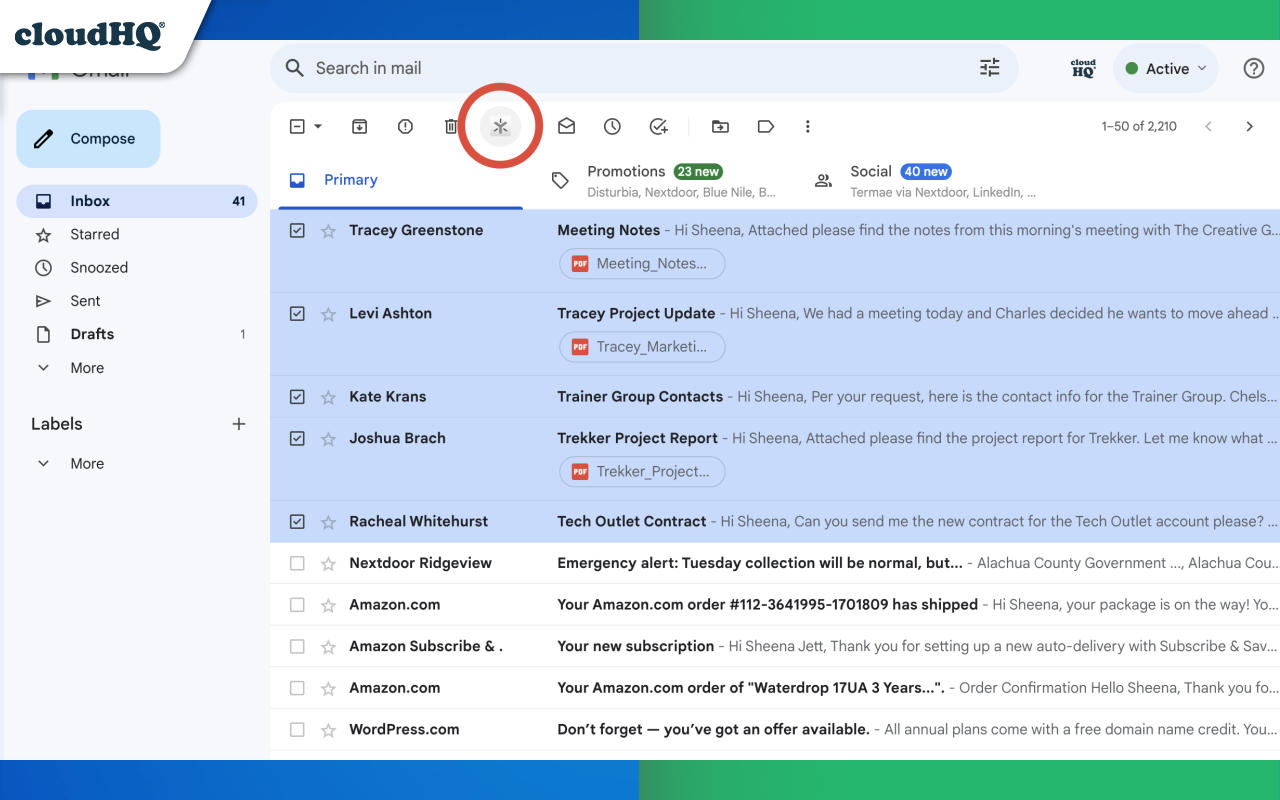The width and height of the screenshot is (1280, 800).
Task: Apply a label to selected emails
Action: pos(765,126)
